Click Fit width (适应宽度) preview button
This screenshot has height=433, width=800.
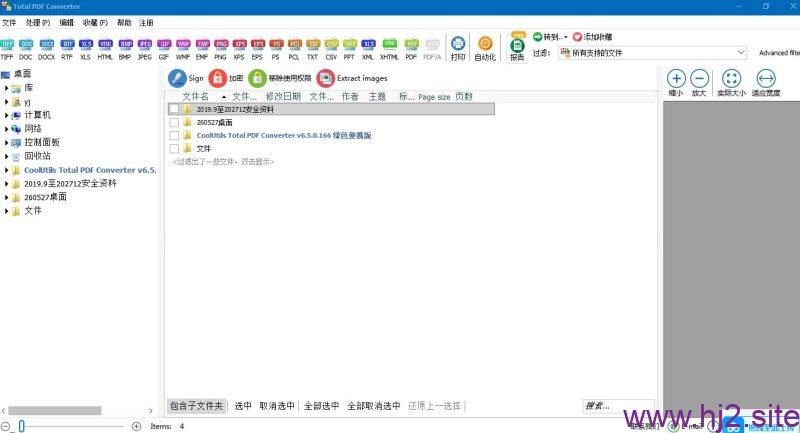tap(766, 83)
